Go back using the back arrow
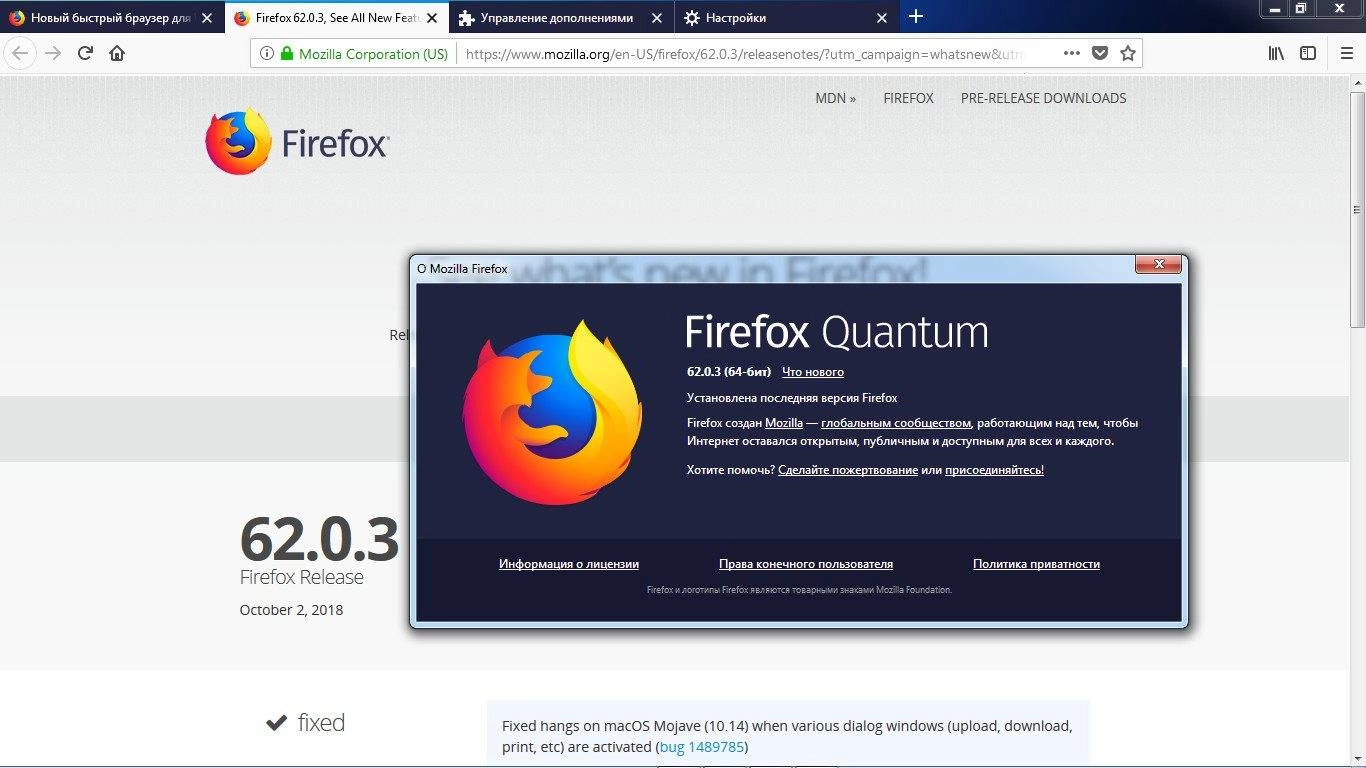 [19, 53]
